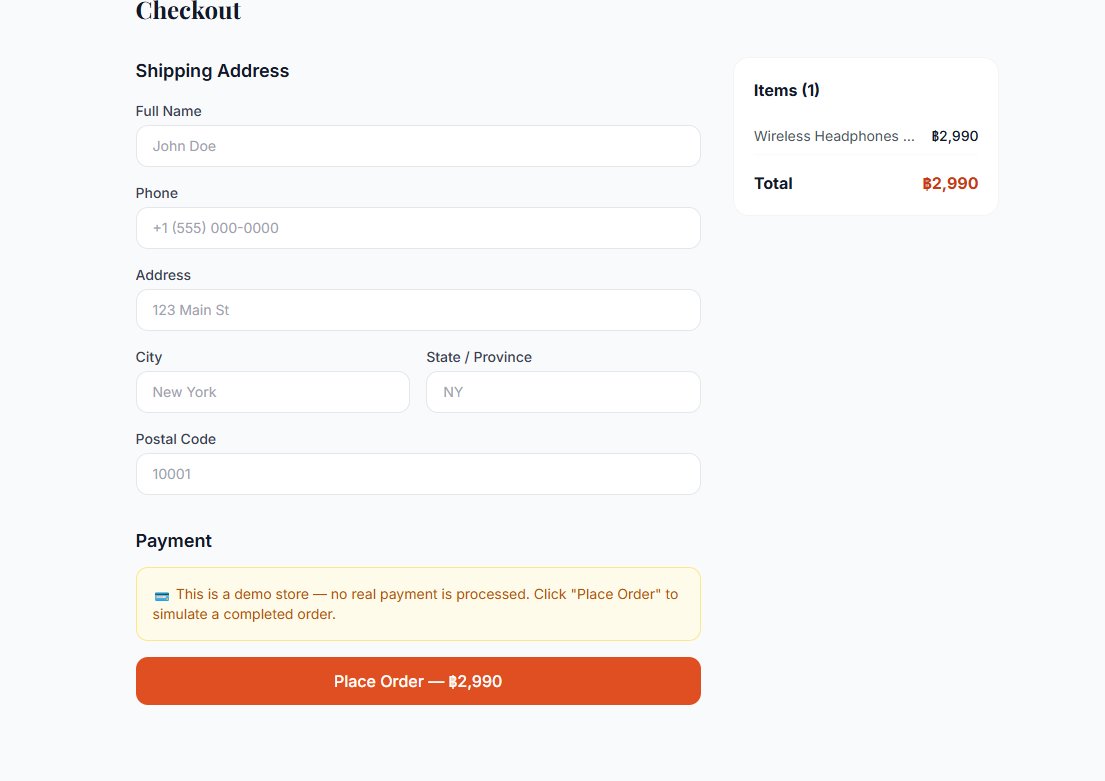The width and height of the screenshot is (1105, 781).
Task: Click the credit card icon in payment notice
Action: 162,595
